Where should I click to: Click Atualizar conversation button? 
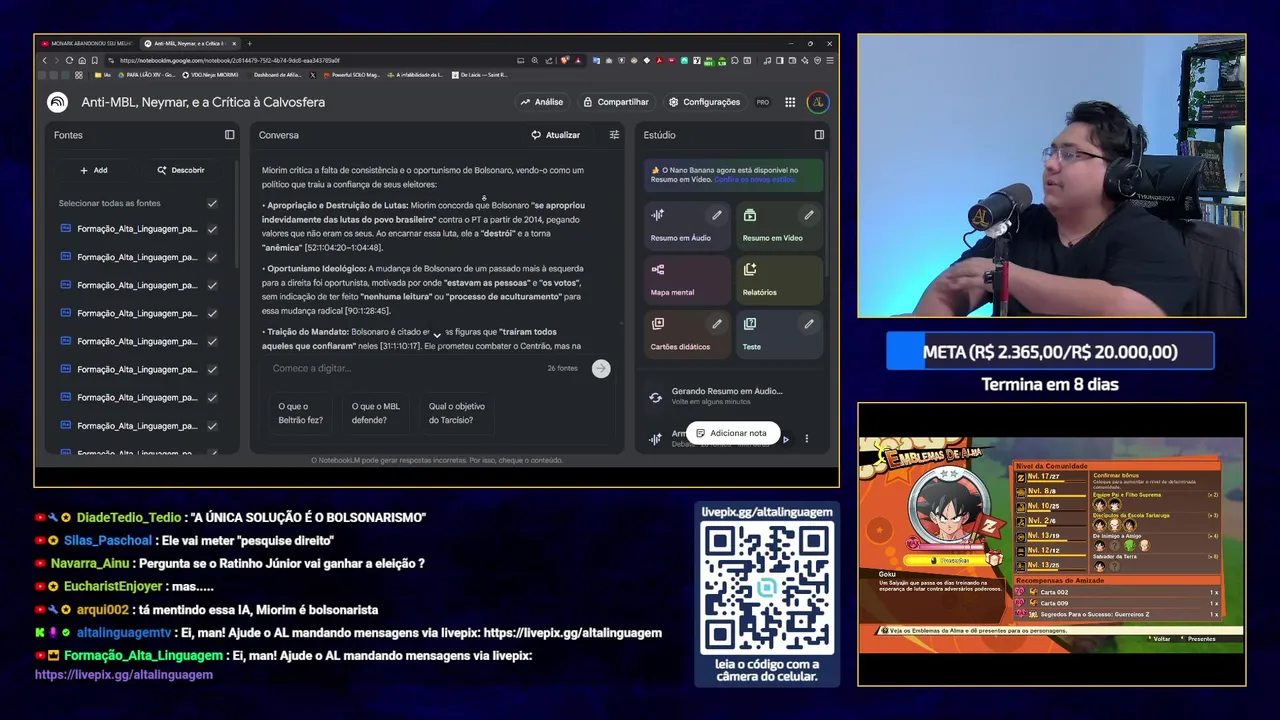click(555, 135)
